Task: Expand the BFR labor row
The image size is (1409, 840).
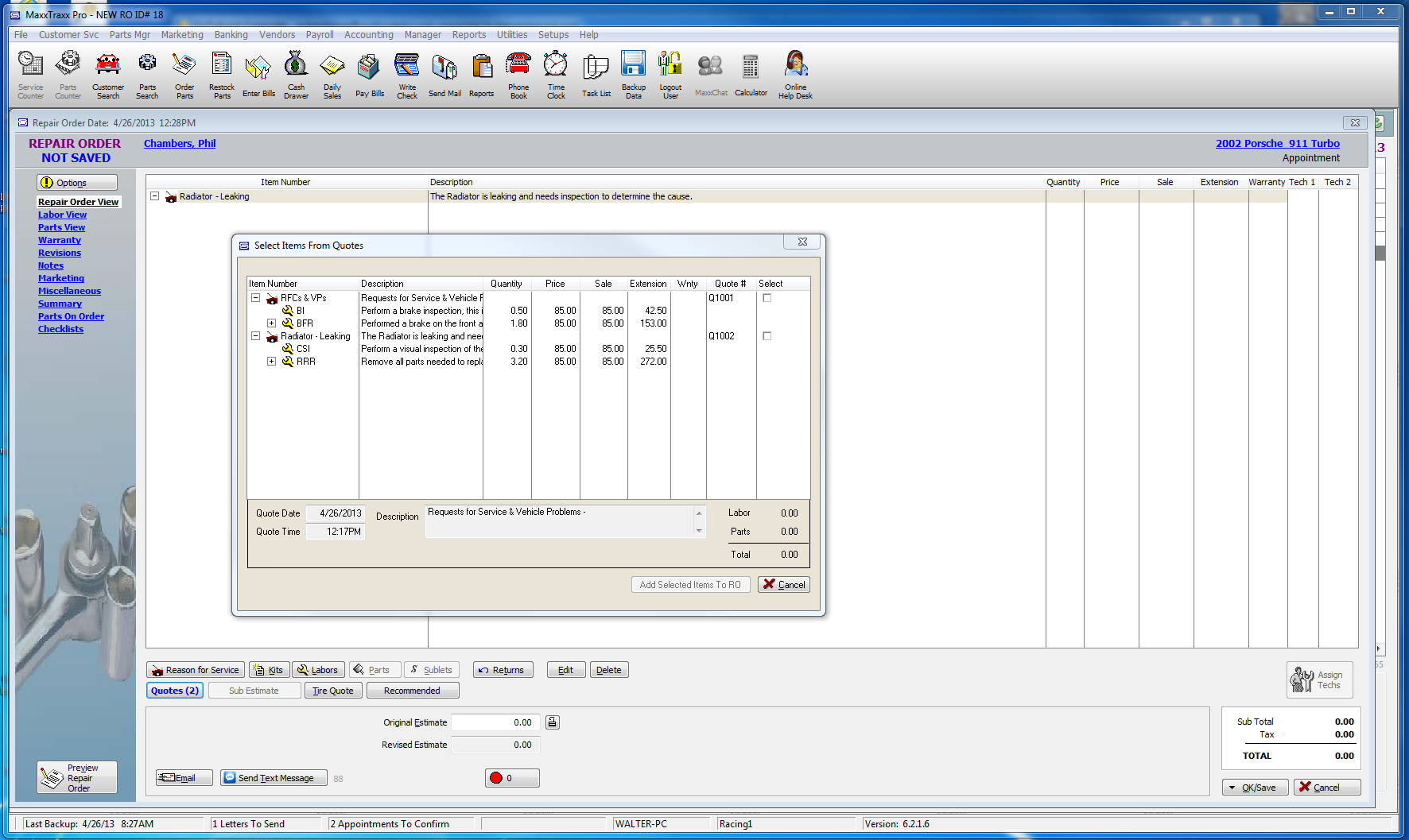Action: [271, 323]
